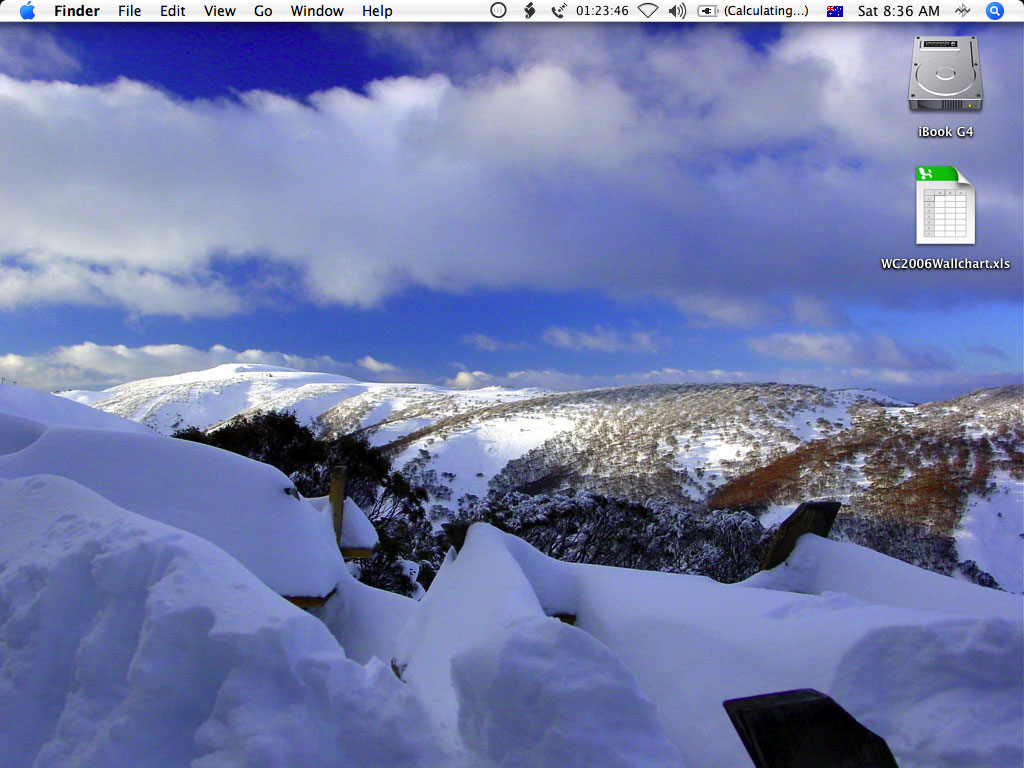Click the 01:23:46 connection timer
Screen dimensions: 1024x768
(601, 10)
